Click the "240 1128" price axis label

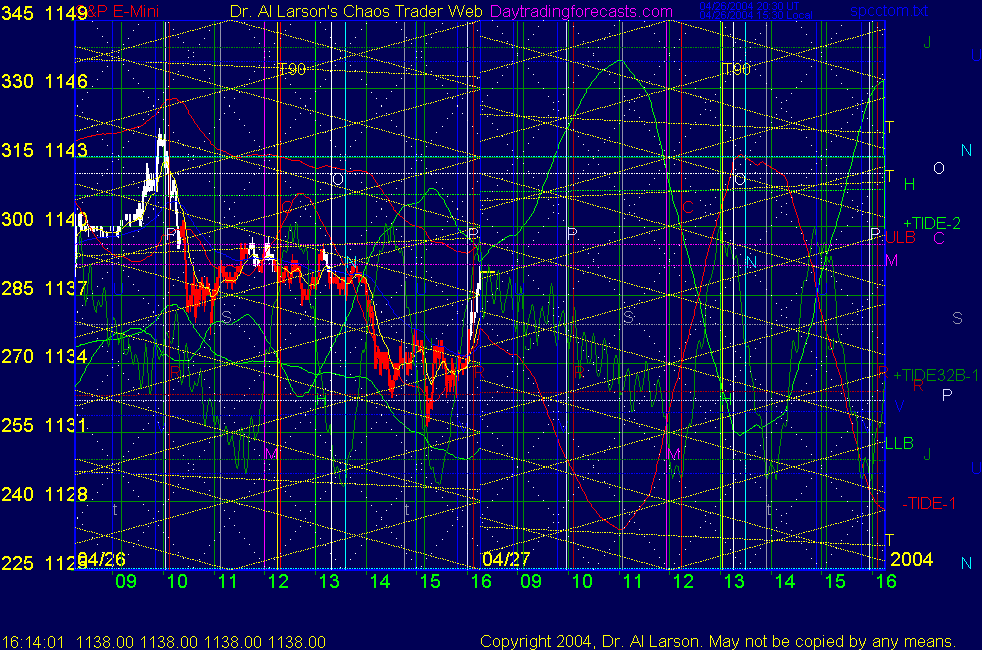(x=44, y=494)
